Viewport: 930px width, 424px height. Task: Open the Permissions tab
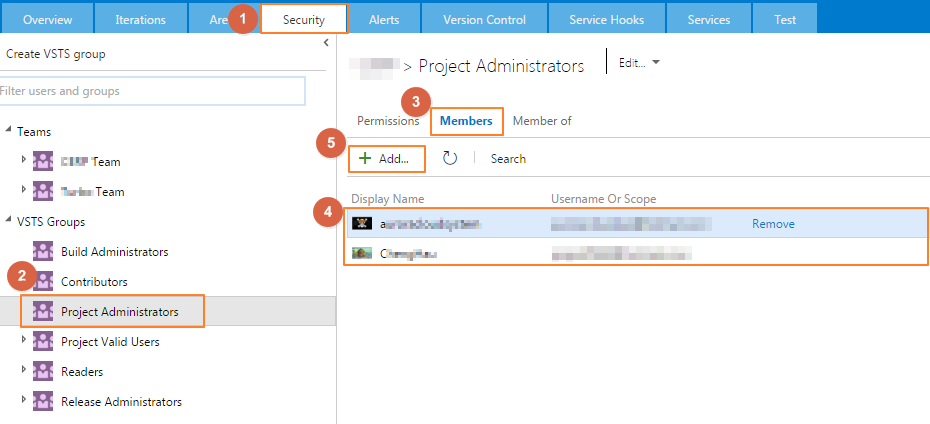pos(388,121)
